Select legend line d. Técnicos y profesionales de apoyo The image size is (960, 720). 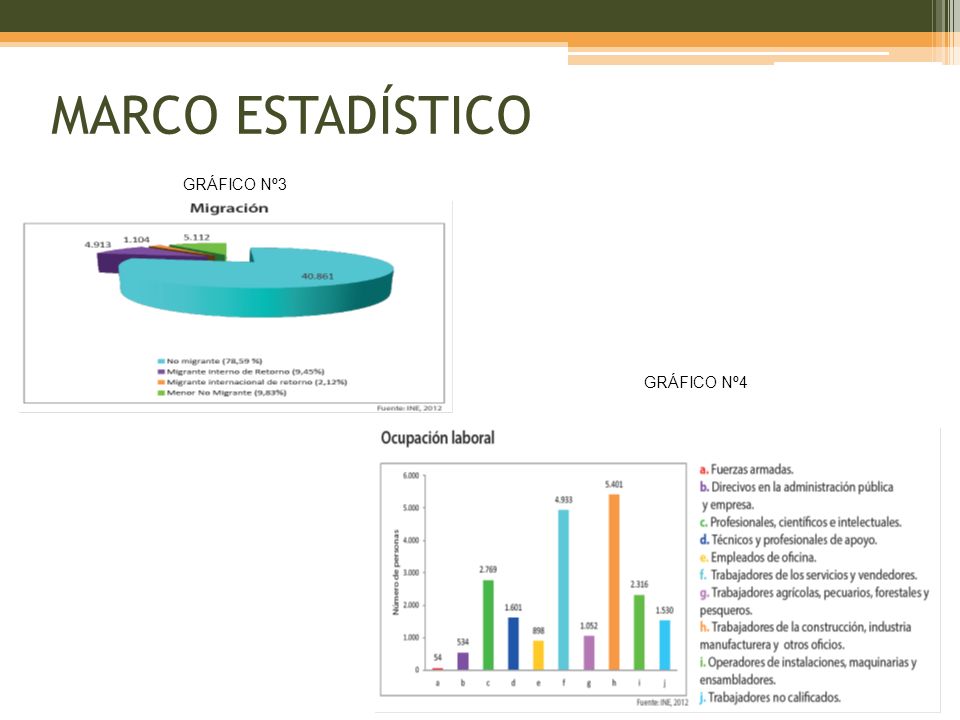(x=788, y=540)
